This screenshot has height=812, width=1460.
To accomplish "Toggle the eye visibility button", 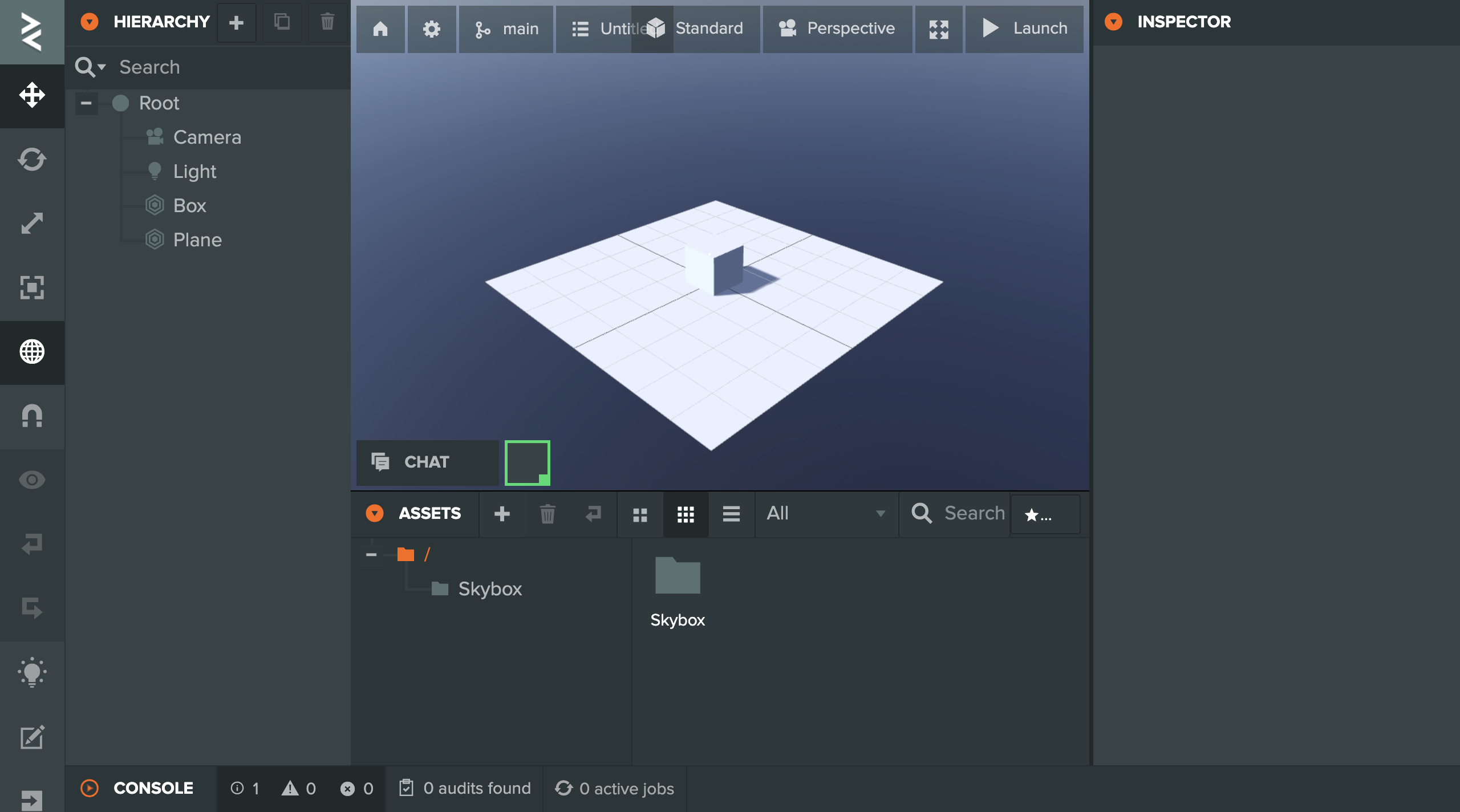I will (32, 480).
